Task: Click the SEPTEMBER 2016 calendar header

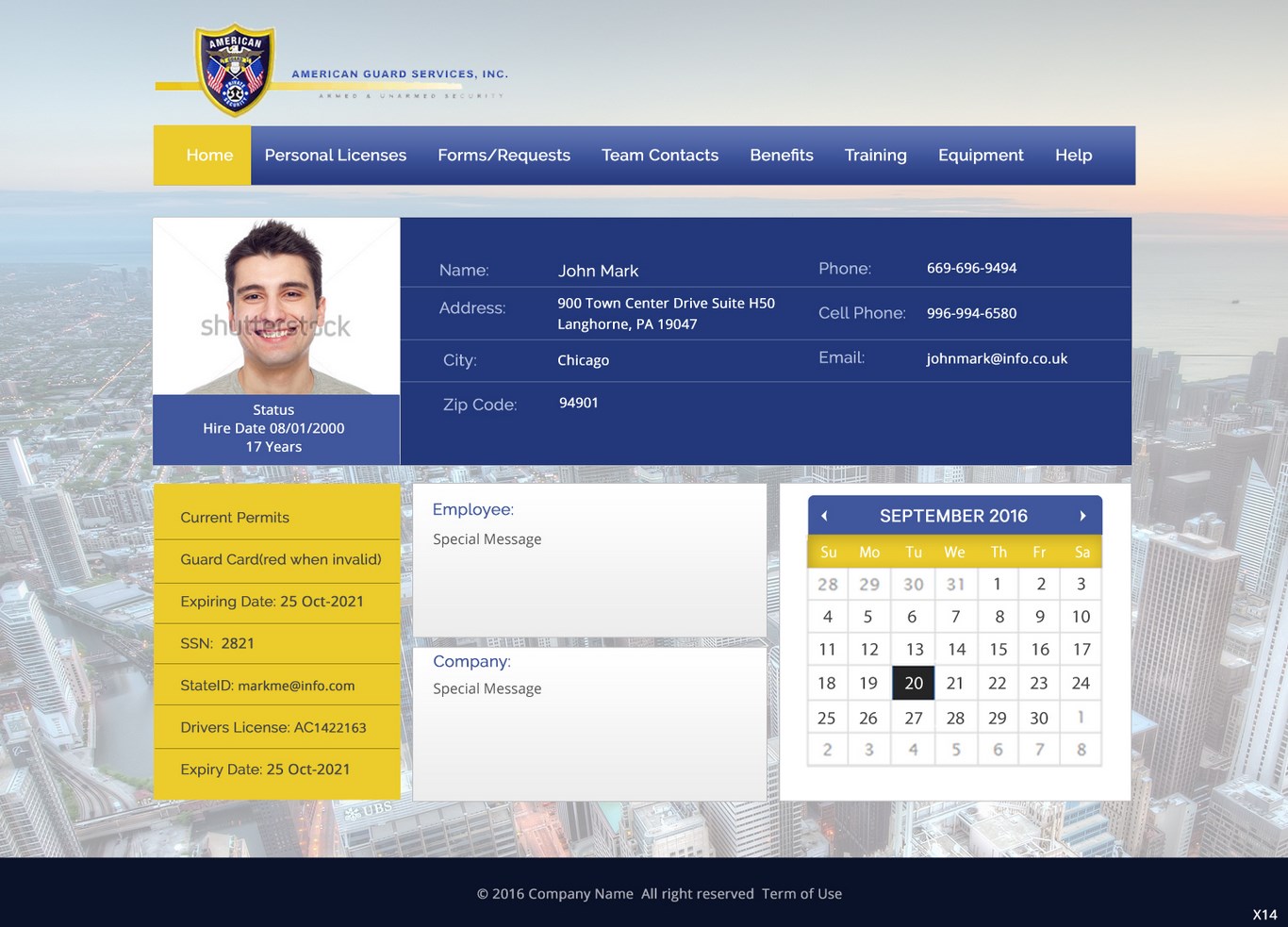Action: [953, 516]
